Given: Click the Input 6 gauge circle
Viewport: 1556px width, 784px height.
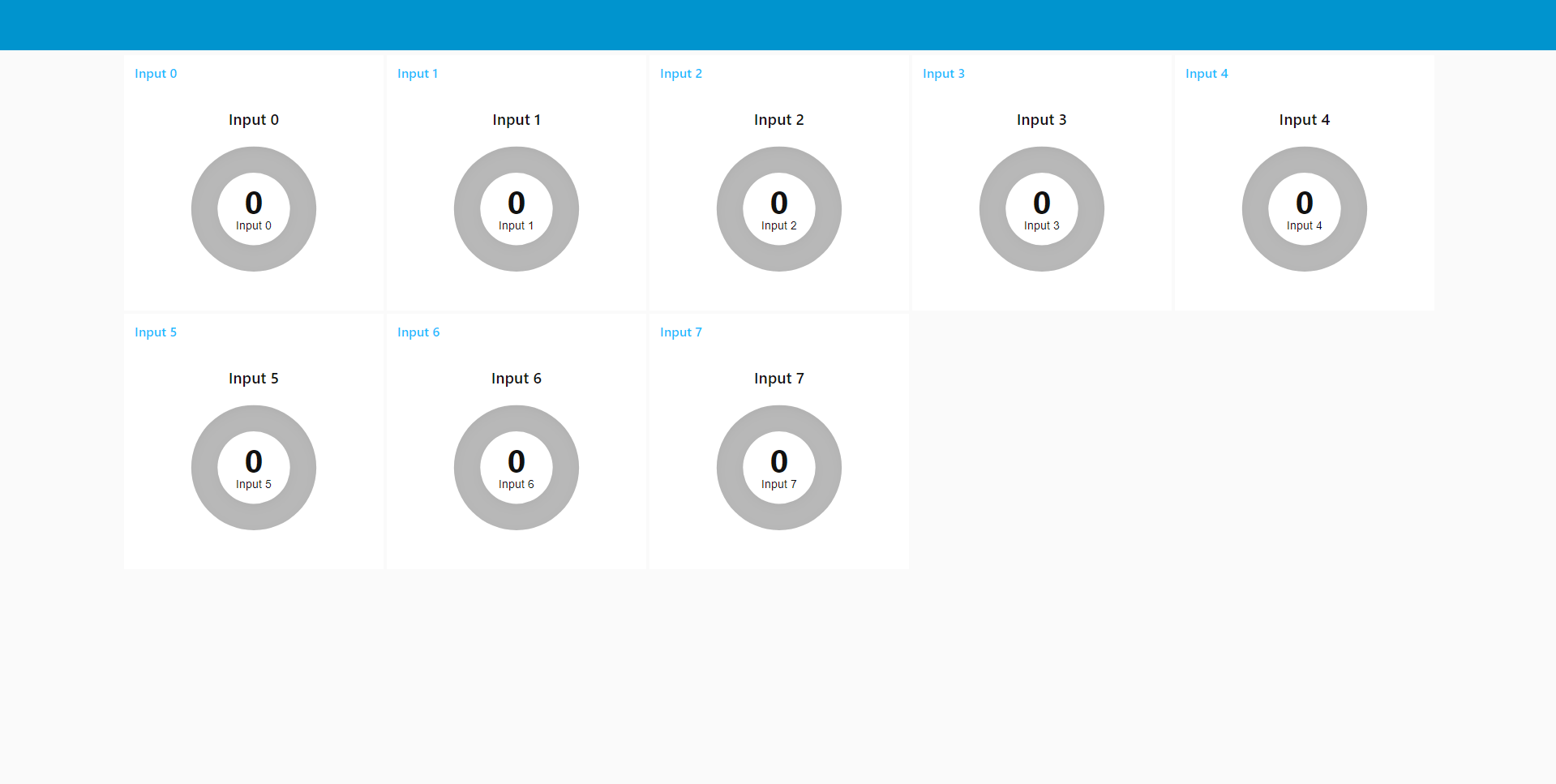Looking at the screenshot, I should [x=517, y=467].
